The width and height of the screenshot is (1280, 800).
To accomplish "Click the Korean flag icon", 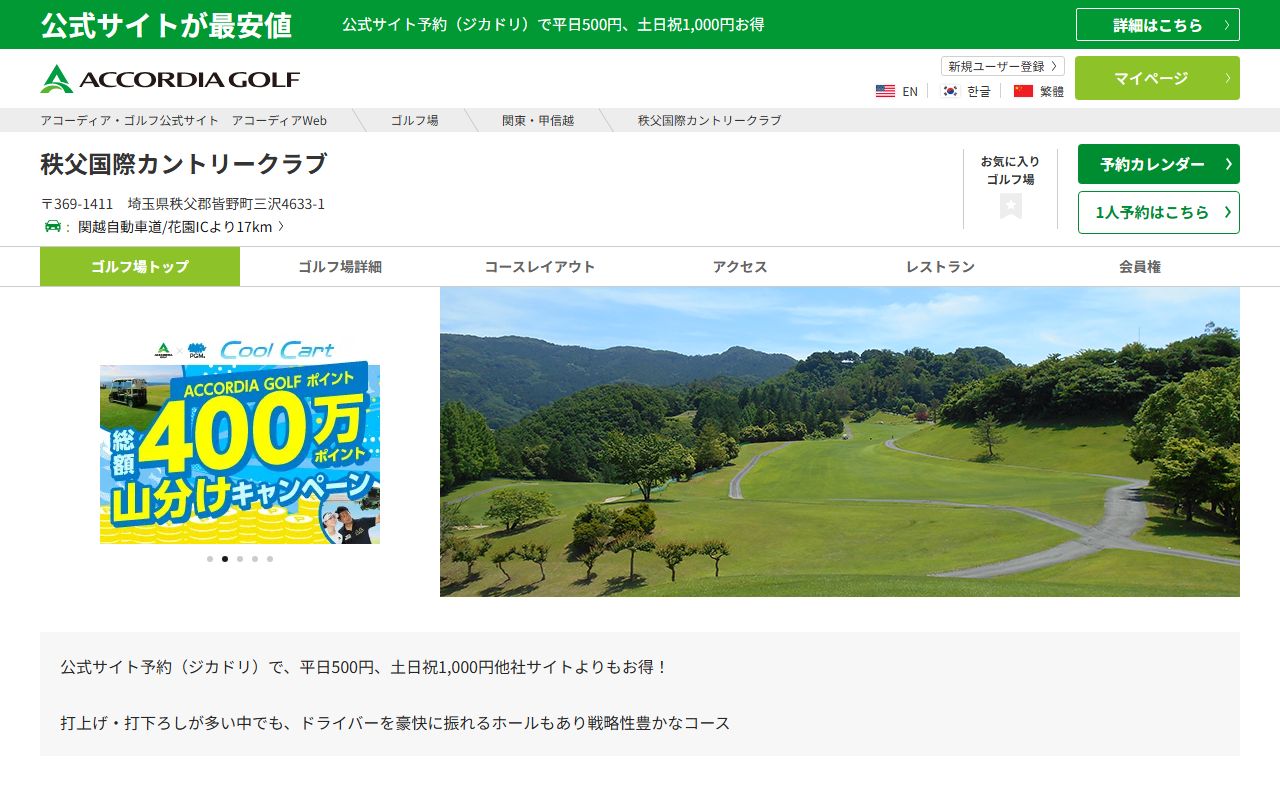I will pyautogui.click(x=950, y=91).
